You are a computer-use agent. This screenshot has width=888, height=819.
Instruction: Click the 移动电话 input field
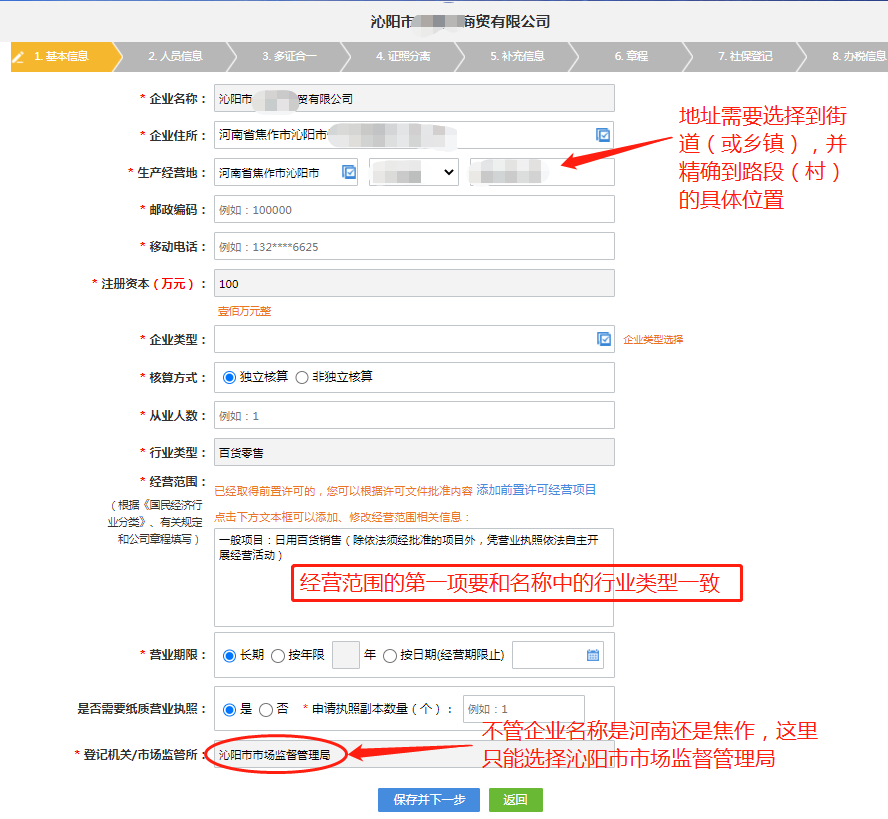[412, 245]
